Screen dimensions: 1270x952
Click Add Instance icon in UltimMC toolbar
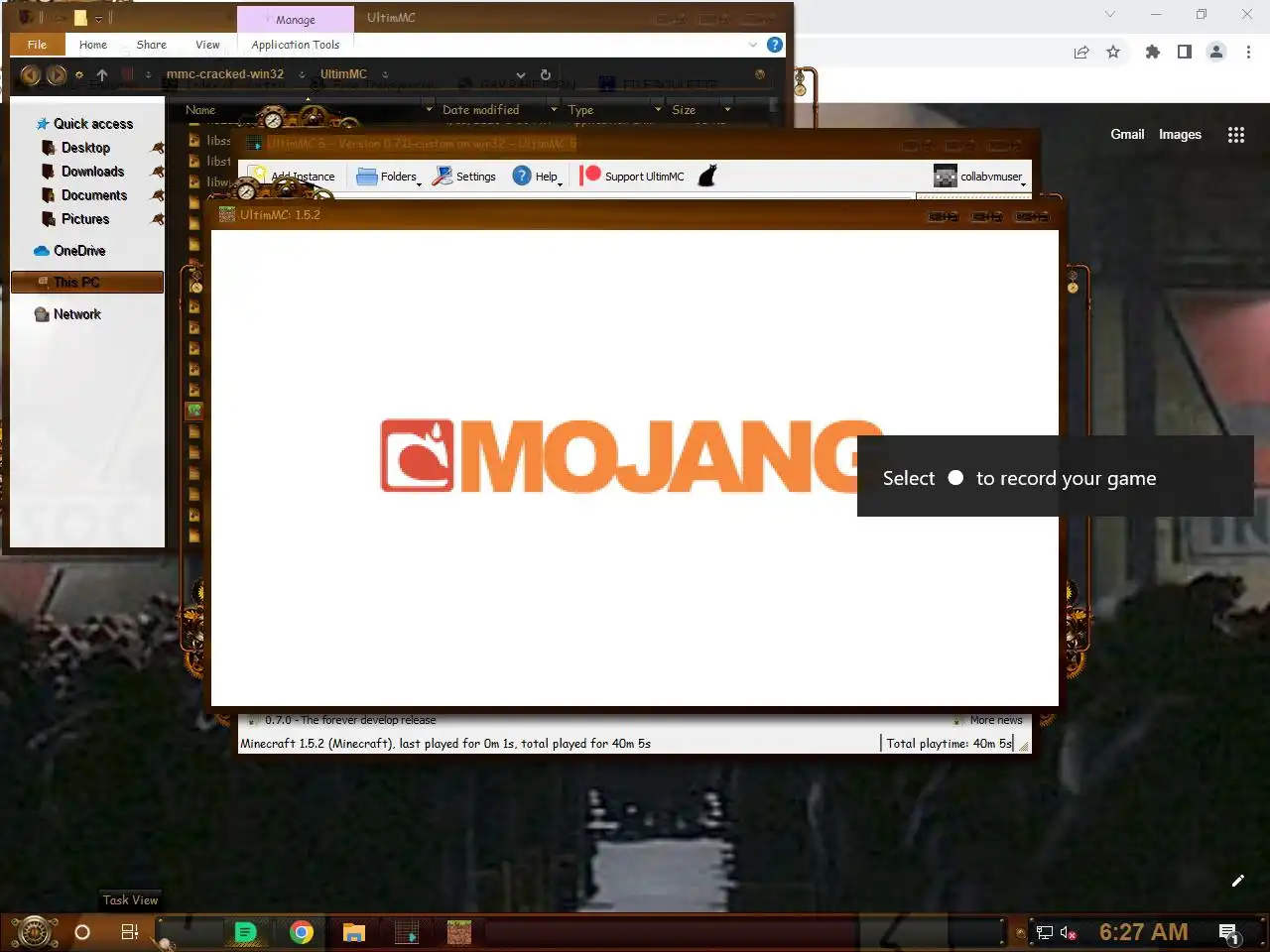click(x=258, y=176)
